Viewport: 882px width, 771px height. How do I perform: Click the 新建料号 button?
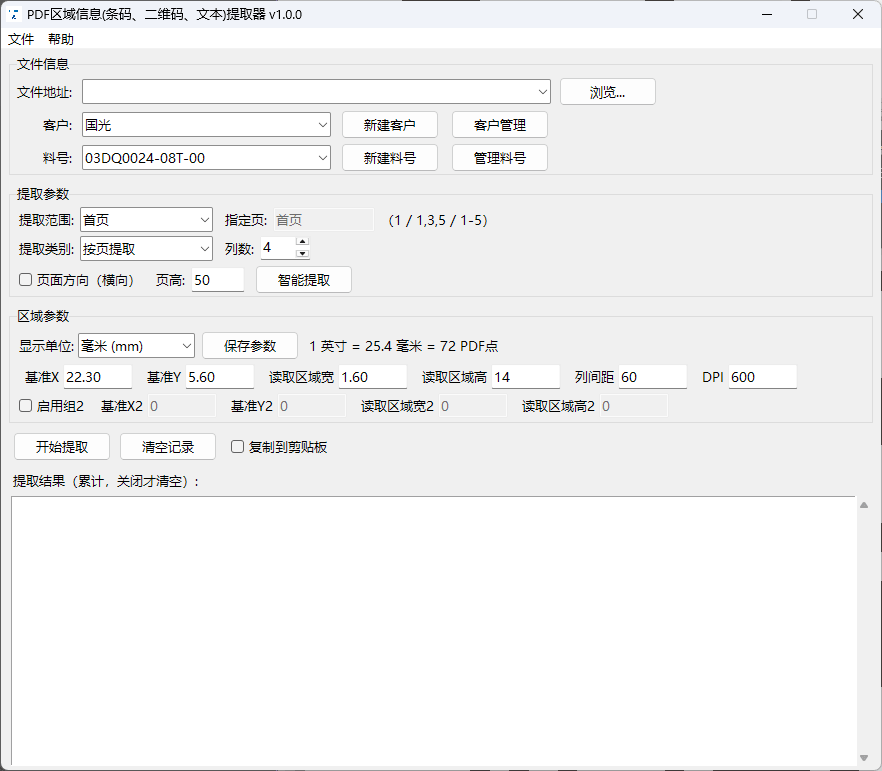pos(390,158)
